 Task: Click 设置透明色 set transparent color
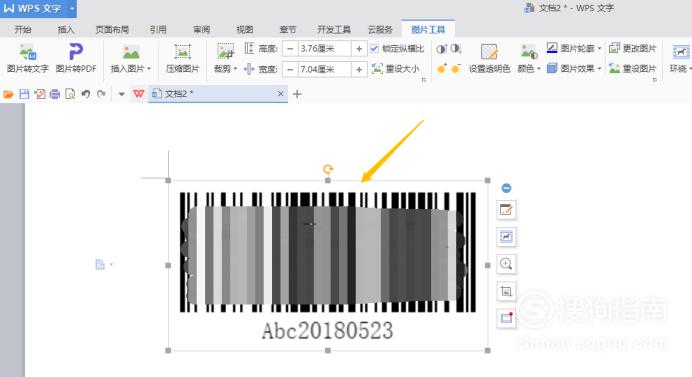[x=489, y=58]
